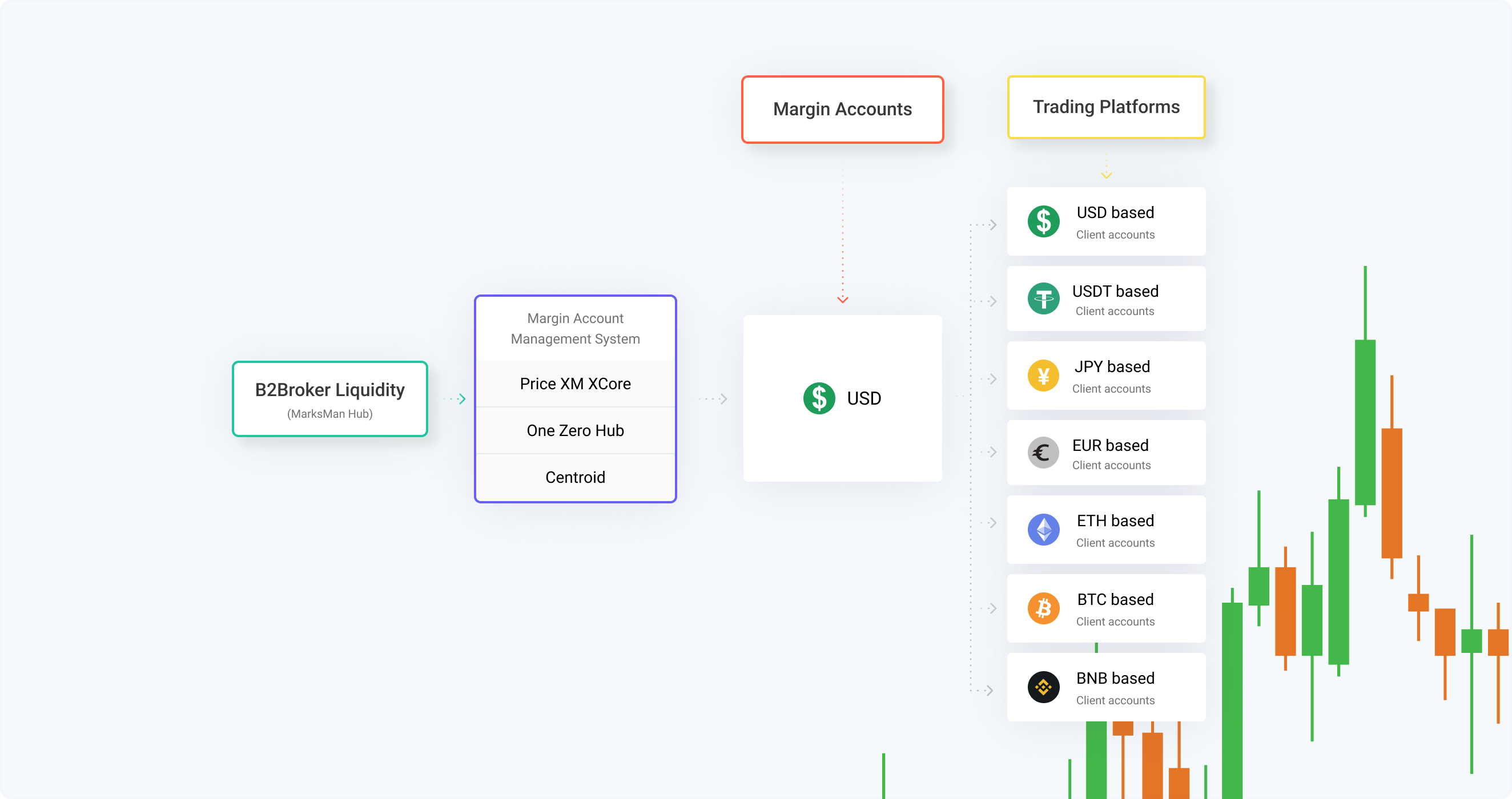Click the arrow pointing to the ETH based card
Screen dimensions: 1512x799
pyautogui.click(x=988, y=523)
